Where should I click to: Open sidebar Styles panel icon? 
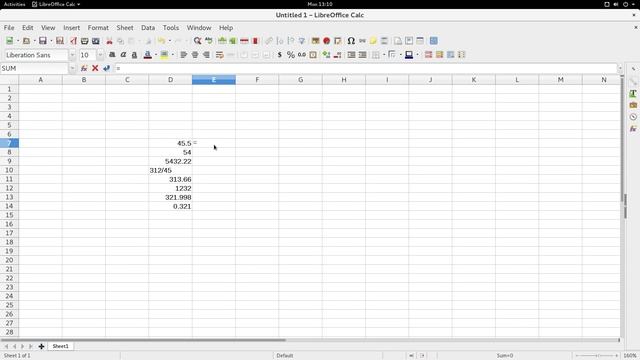[633, 93]
